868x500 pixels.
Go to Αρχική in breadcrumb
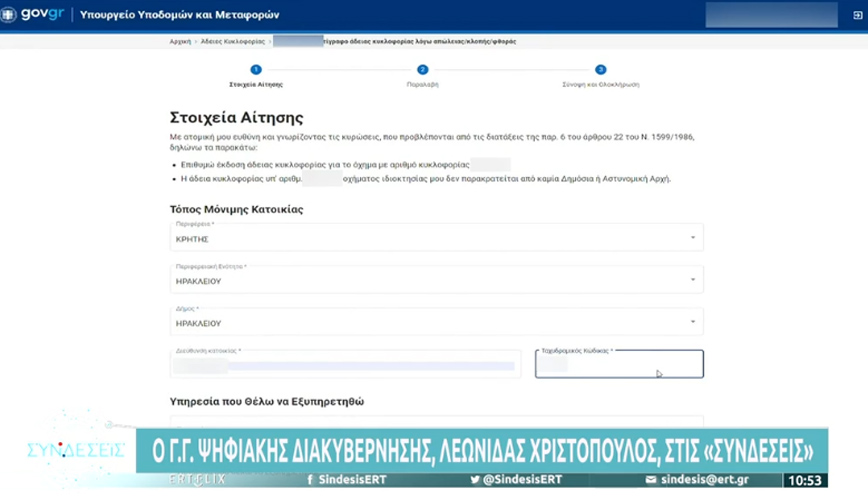tap(180, 42)
